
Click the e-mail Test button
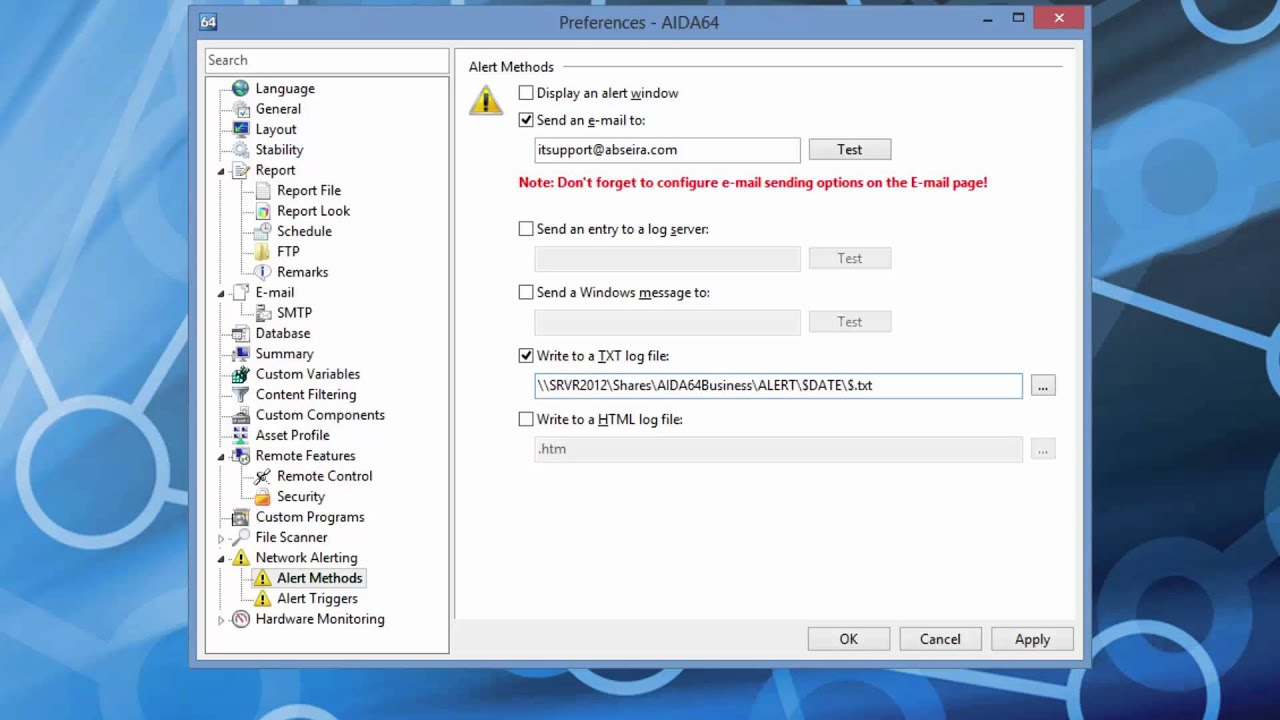pos(850,149)
